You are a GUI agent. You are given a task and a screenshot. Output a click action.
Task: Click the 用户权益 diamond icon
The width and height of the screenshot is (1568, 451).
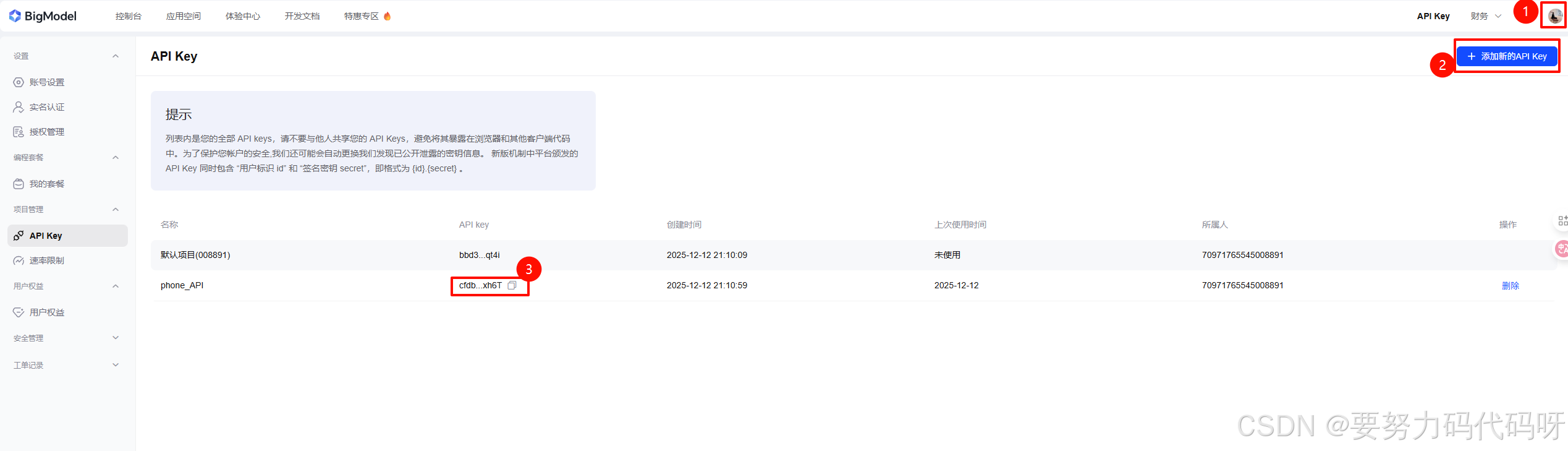point(19,312)
